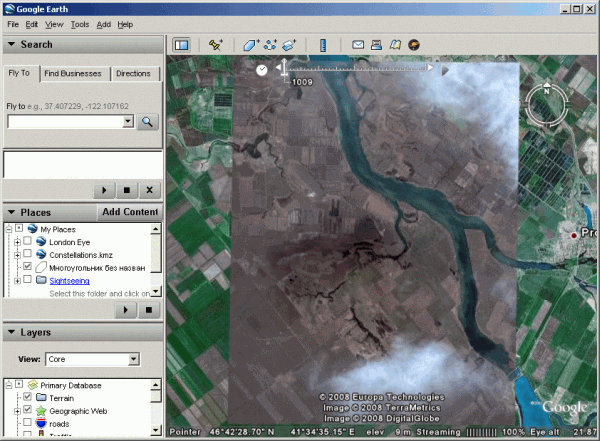Open the Tools menu

[x=80, y=24]
